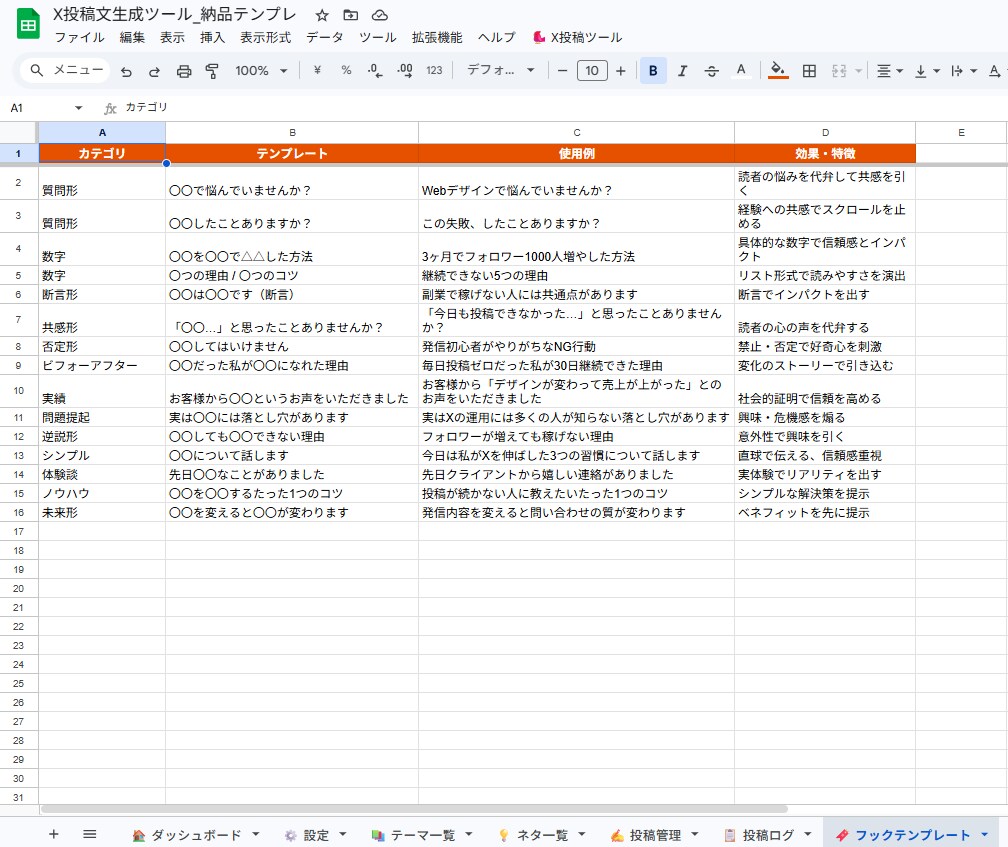Screen dimensions: 1008x847
Task: Open the zoom 100% dropdown
Action: pos(261,71)
